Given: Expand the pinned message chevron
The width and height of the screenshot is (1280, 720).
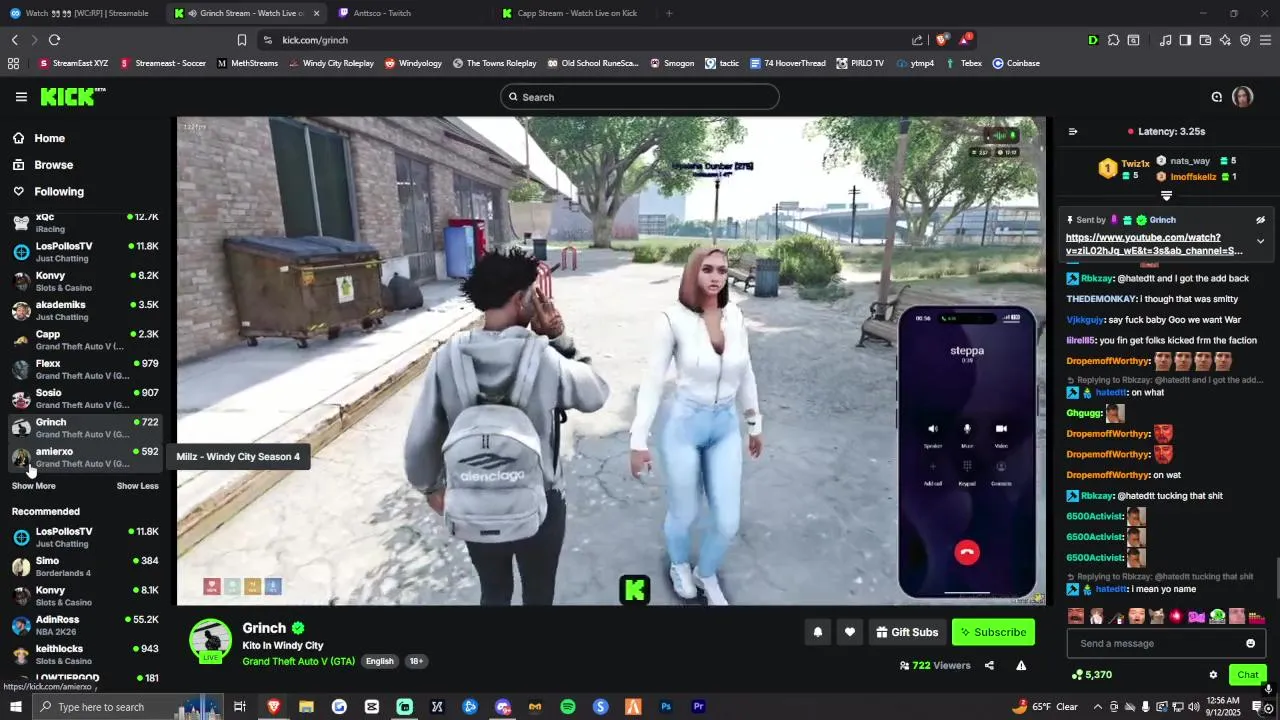Looking at the screenshot, I should point(1260,241).
